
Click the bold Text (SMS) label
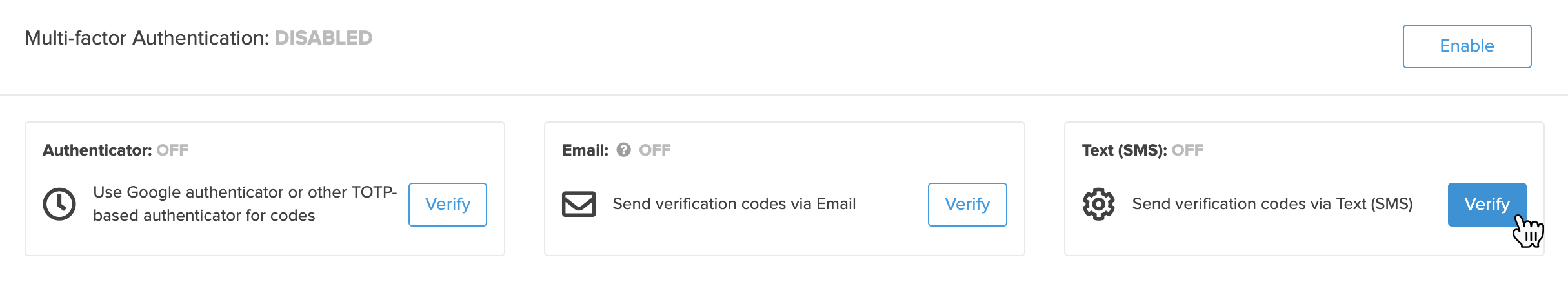tap(1124, 150)
